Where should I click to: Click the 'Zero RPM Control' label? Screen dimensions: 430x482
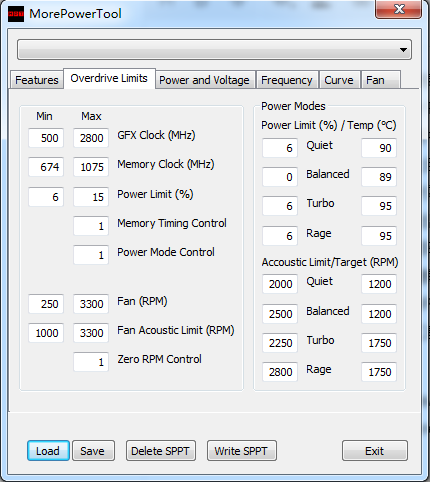pyautogui.click(x=159, y=359)
